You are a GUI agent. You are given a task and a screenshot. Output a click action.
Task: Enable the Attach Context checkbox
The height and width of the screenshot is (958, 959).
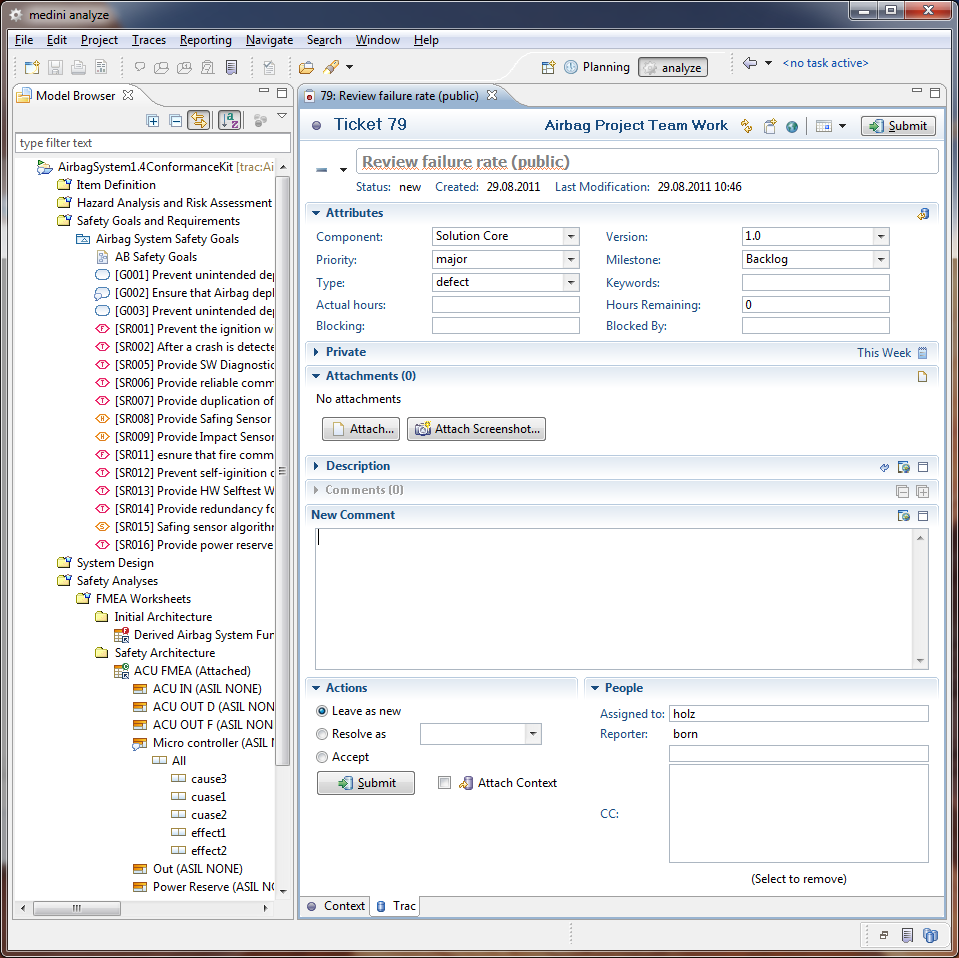tap(445, 783)
